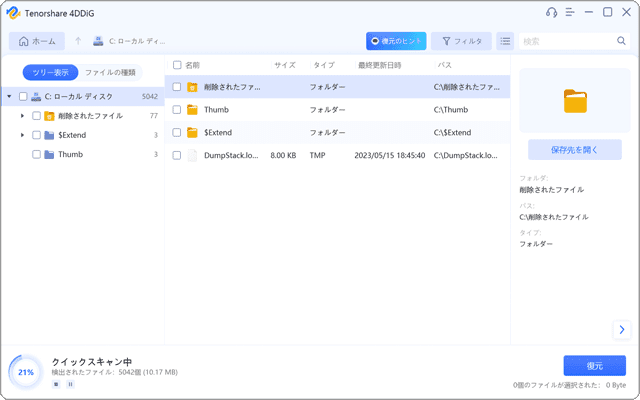
Task: Click the C:\Thumb path cell
Action: (x=451, y=109)
